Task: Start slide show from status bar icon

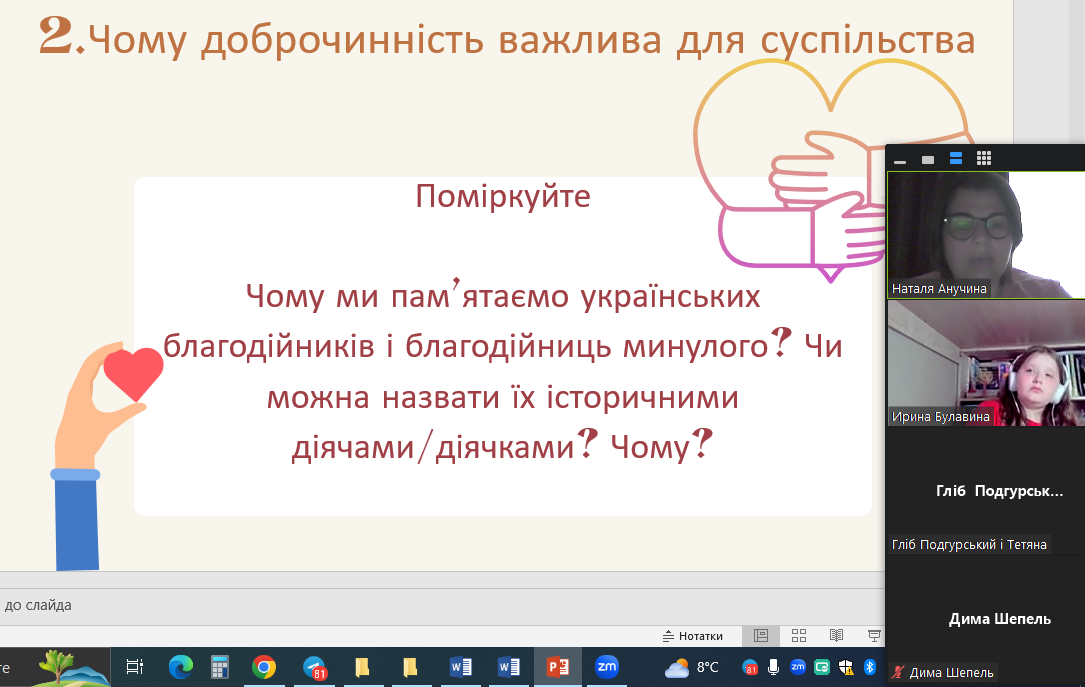Action: coord(874,636)
